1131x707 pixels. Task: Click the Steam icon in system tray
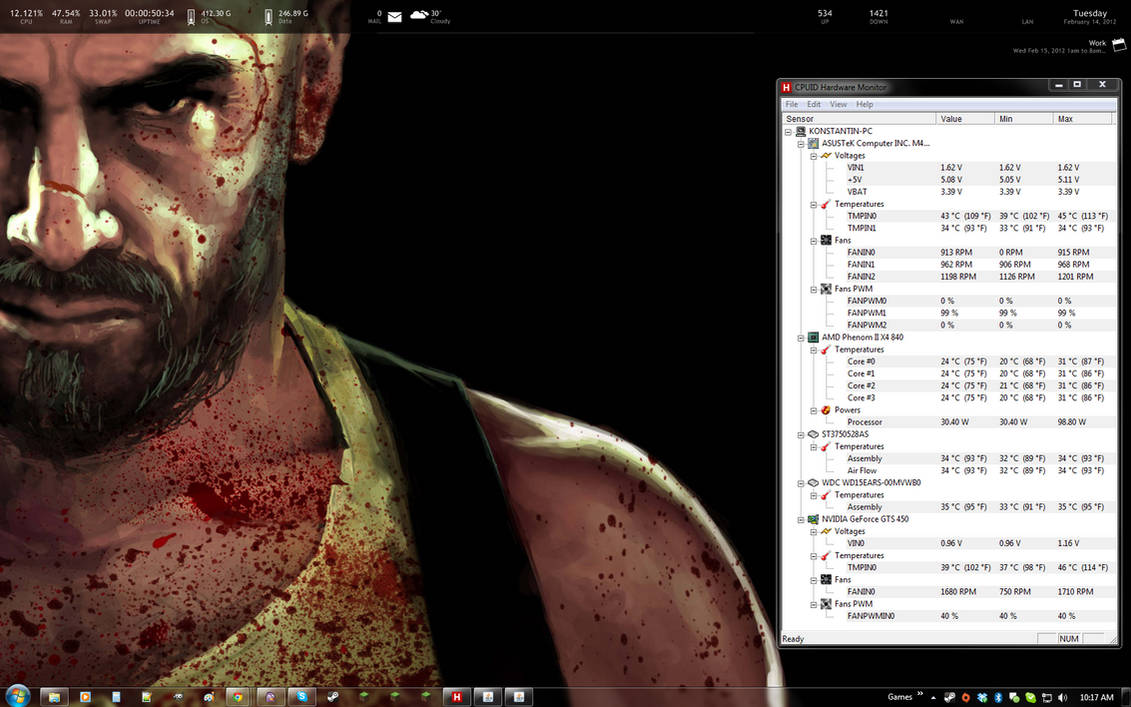[x=949, y=698]
